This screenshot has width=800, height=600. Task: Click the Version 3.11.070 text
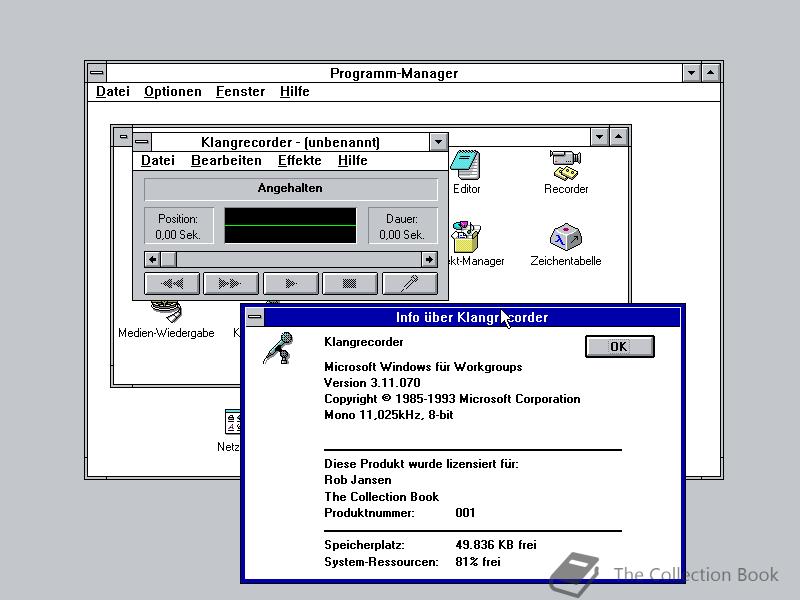tap(372, 383)
